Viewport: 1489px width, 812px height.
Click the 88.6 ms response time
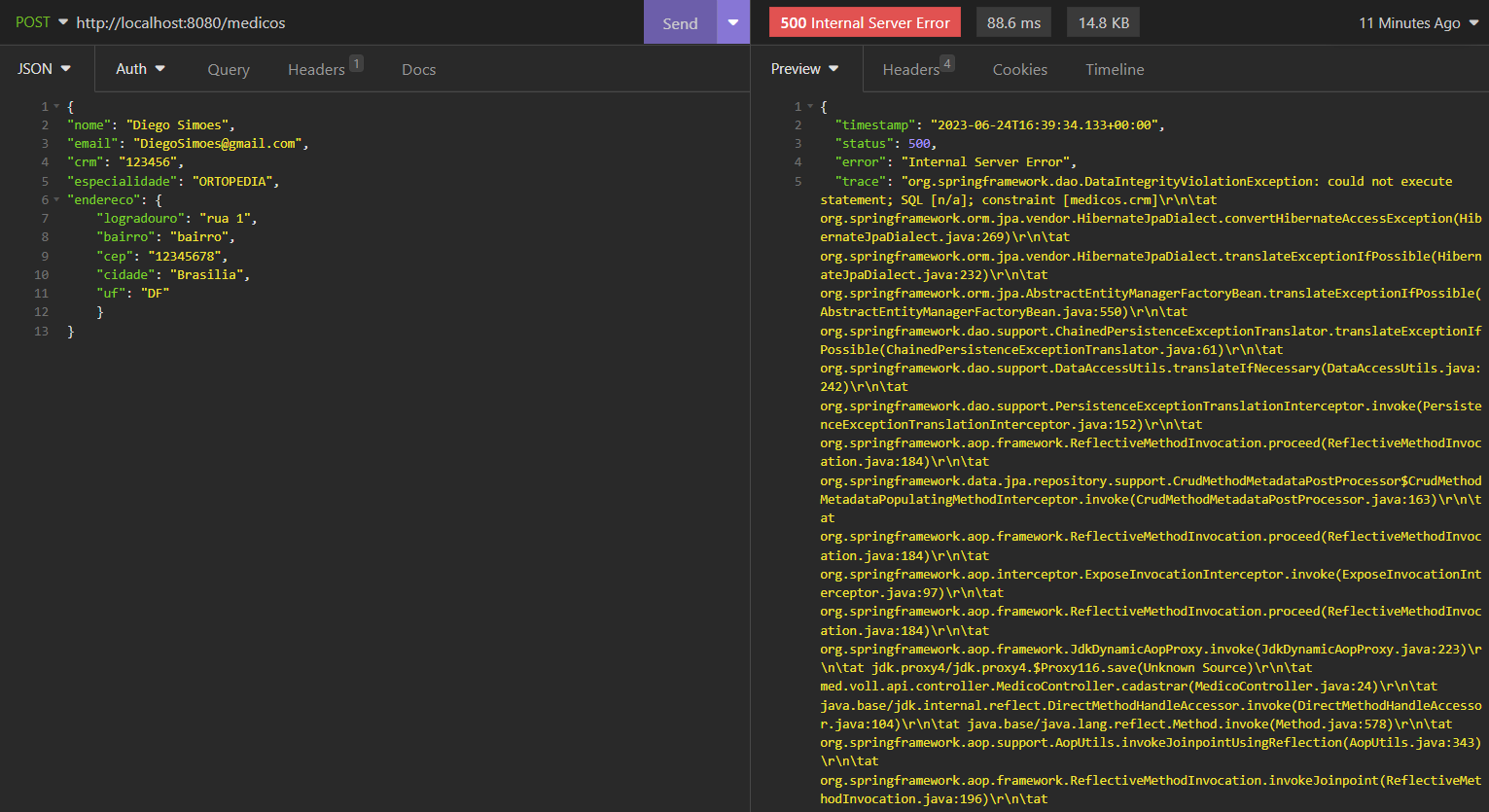point(1013,22)
